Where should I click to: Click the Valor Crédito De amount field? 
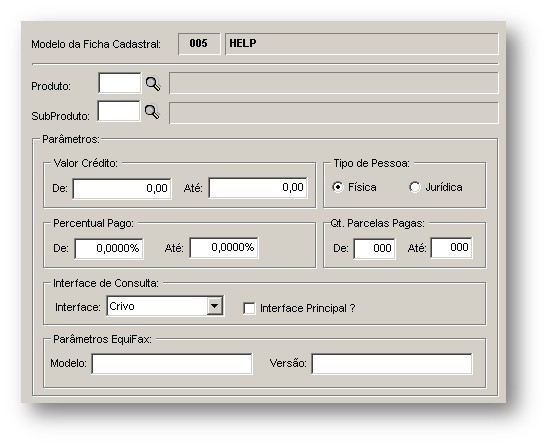(x=122, y=188)
